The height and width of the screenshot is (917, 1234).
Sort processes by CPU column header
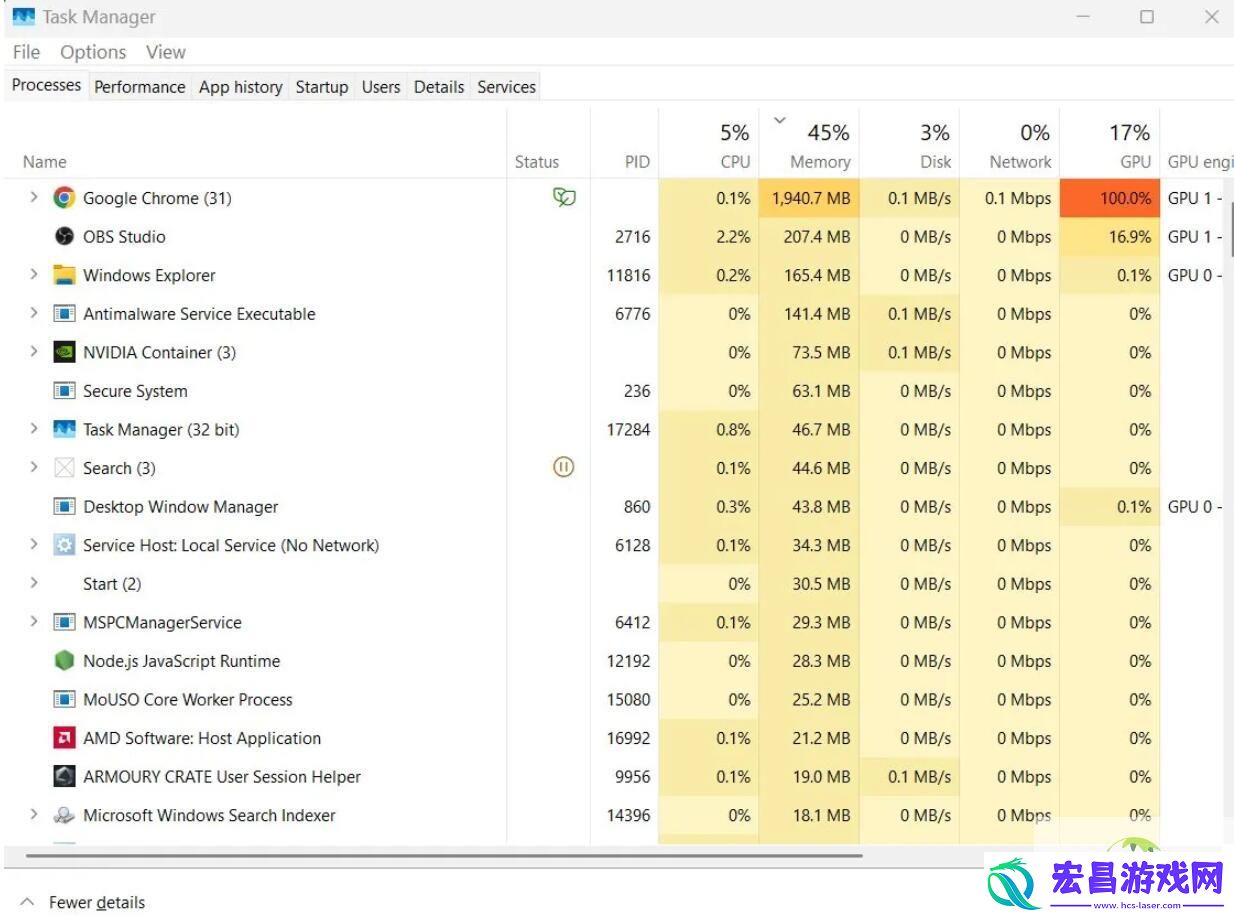coord(709,143)
